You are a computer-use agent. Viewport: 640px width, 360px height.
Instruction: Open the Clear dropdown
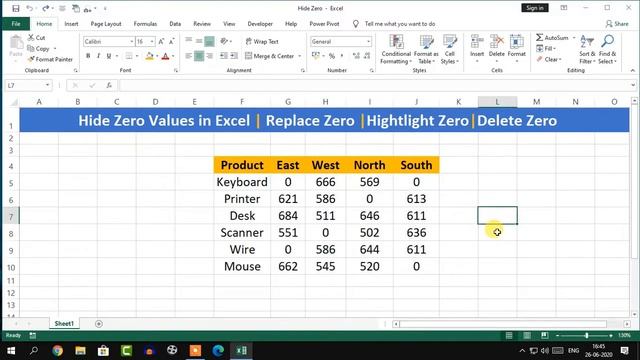click(549, 60)
